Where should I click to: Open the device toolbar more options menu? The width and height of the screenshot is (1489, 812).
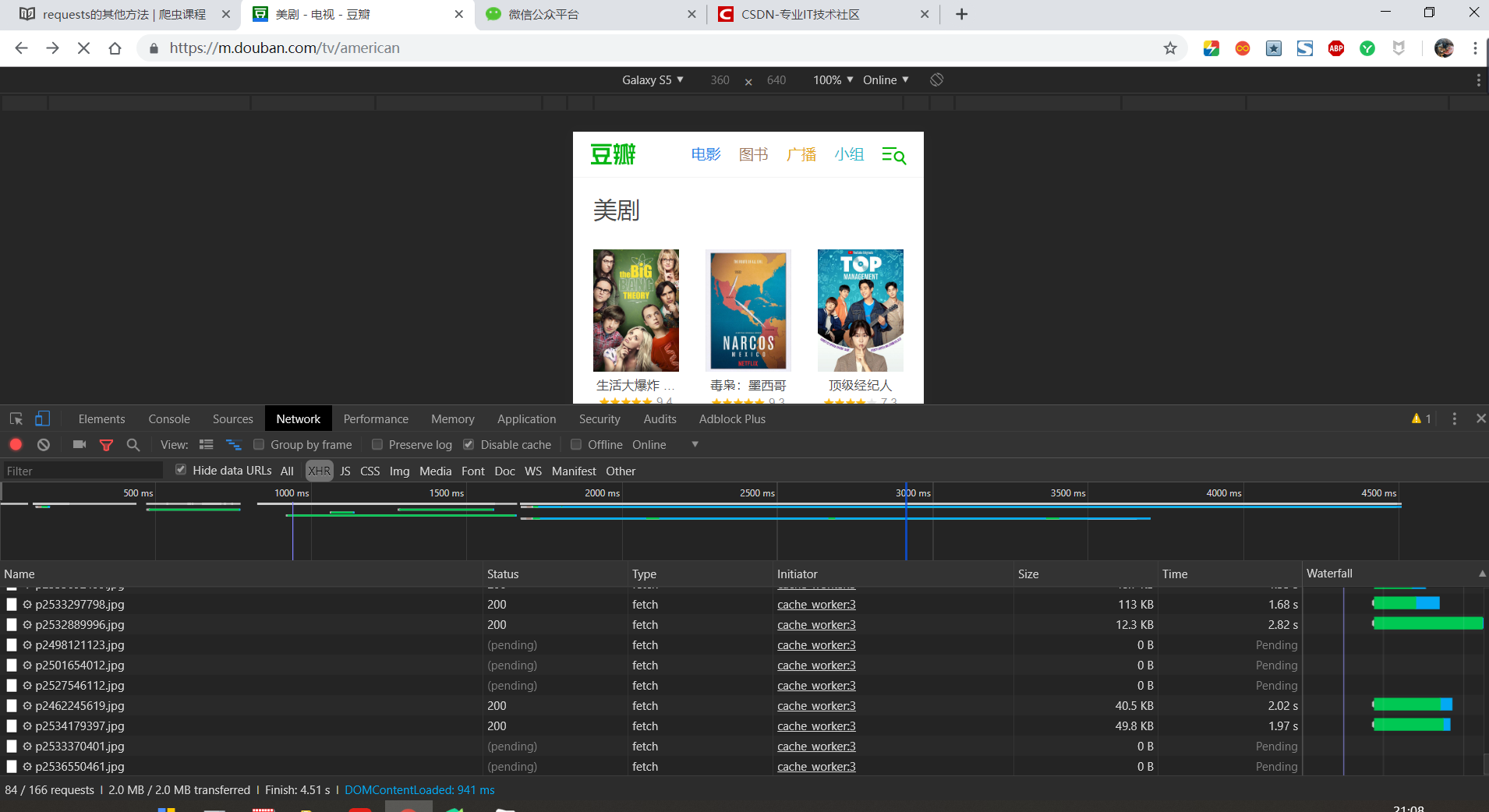(1478, 80)
